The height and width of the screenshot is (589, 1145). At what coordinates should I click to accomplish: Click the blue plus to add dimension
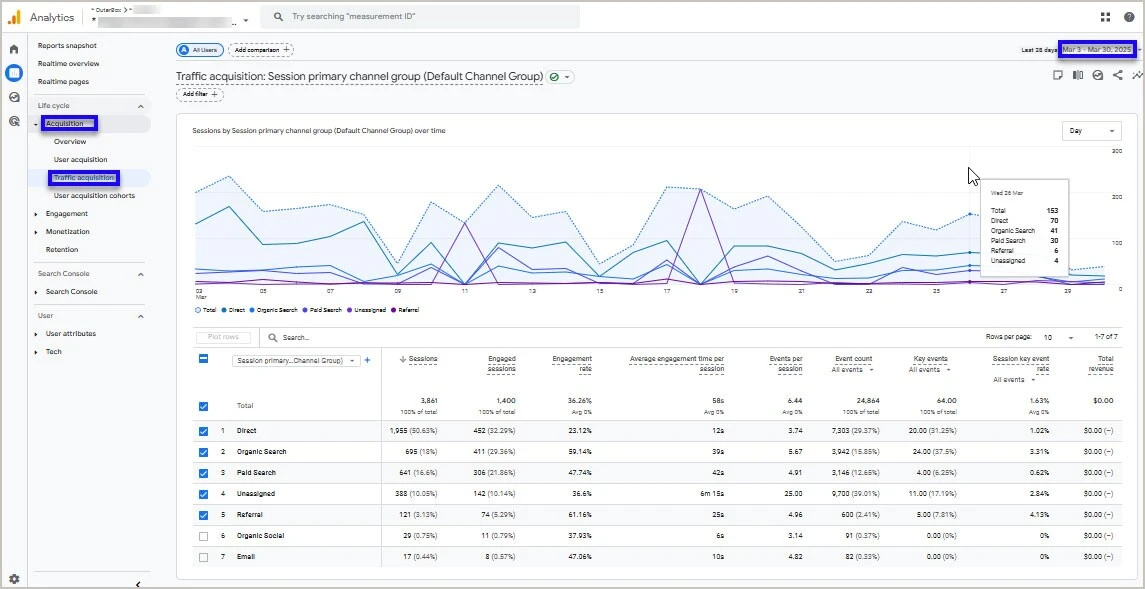tap(367, 360)
